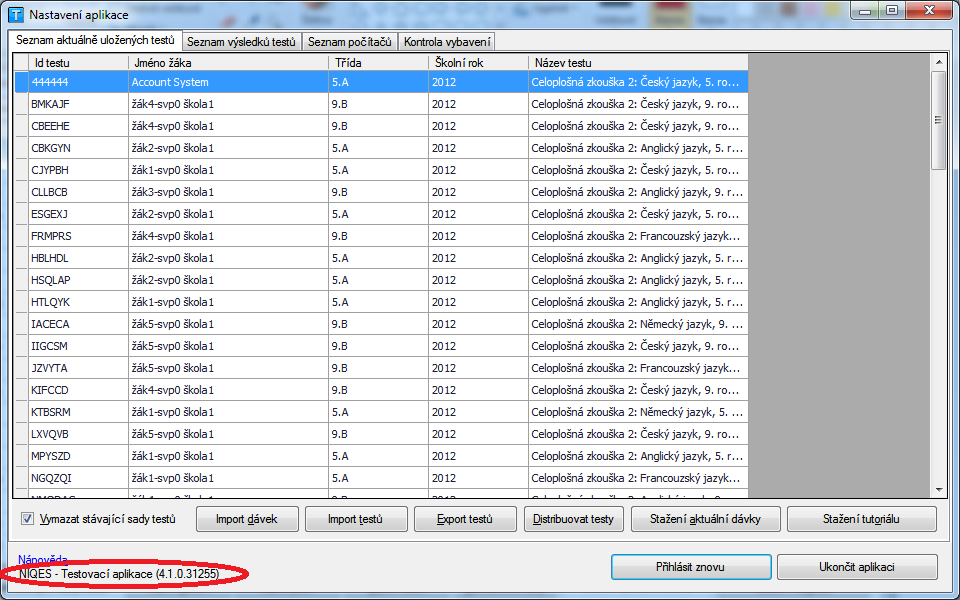The image size is (960, 600).
Task: Select row with test id IACECA
Action: click(x=381, y=324)
